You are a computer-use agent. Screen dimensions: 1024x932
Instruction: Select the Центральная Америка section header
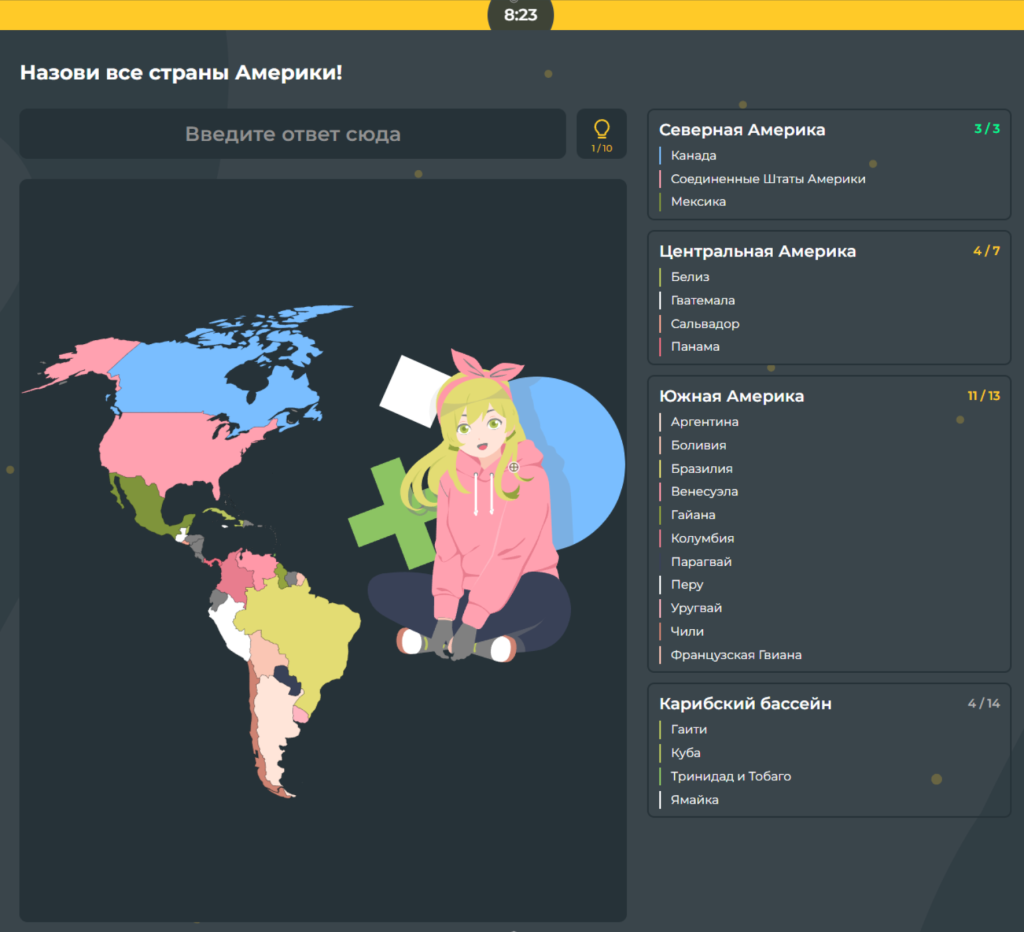click(757, 251)
